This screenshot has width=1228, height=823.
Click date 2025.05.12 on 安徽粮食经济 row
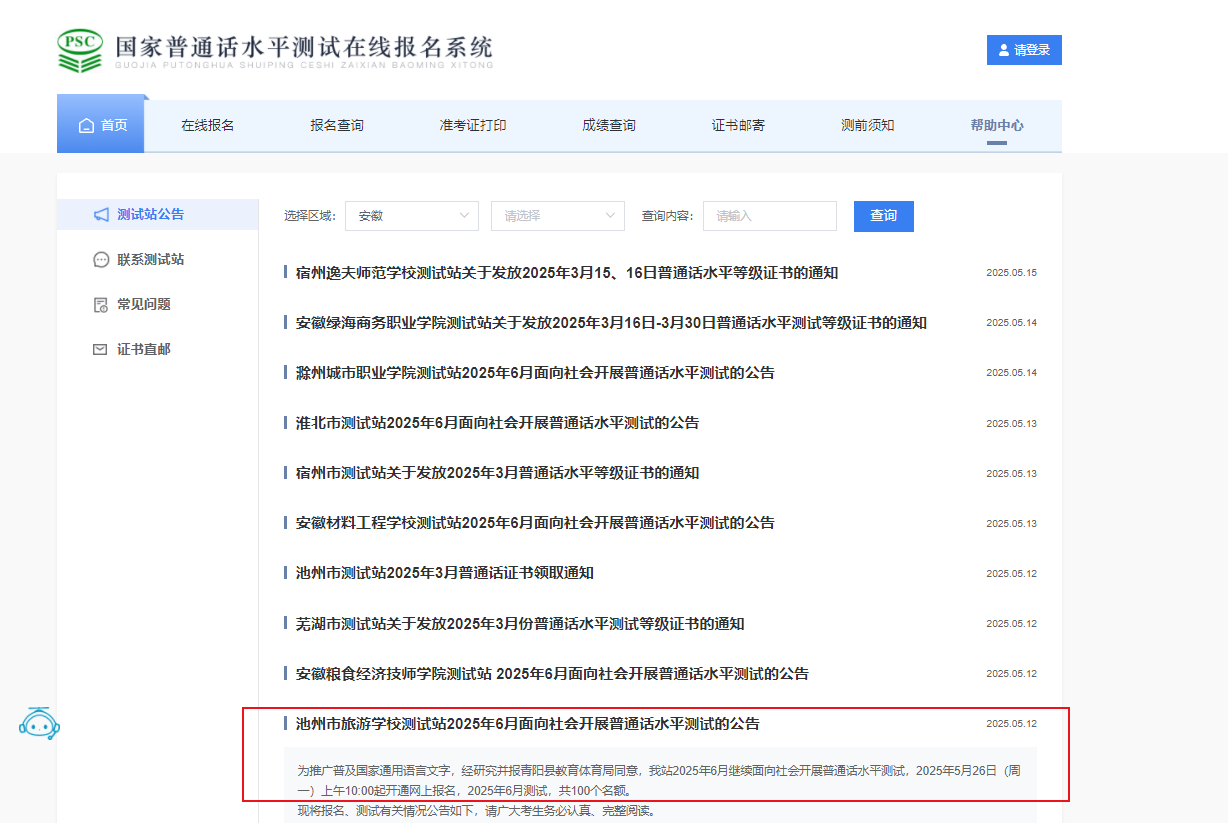coord(1011,674)
